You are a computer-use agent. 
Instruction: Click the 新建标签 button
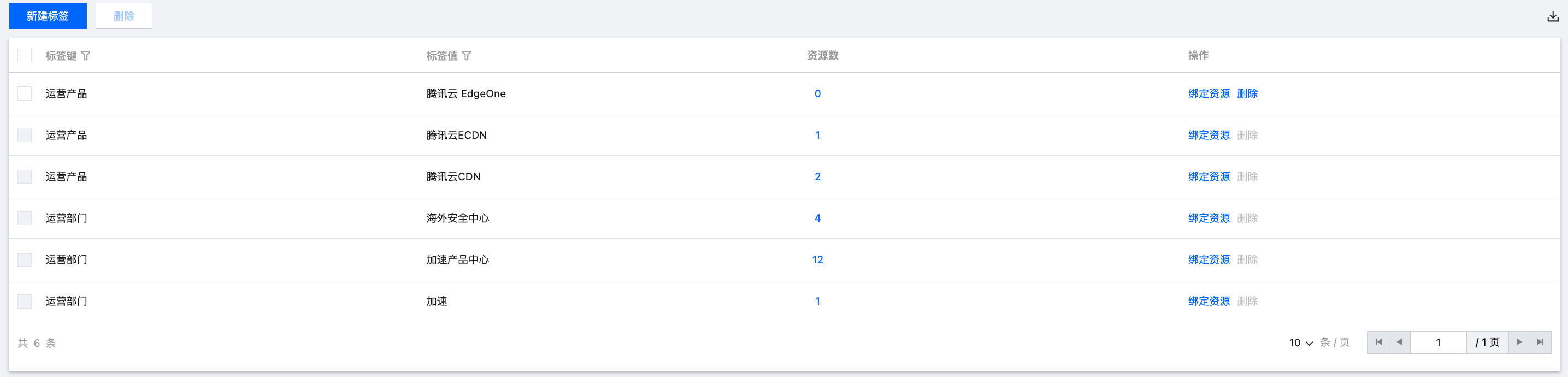click(48, 16)
